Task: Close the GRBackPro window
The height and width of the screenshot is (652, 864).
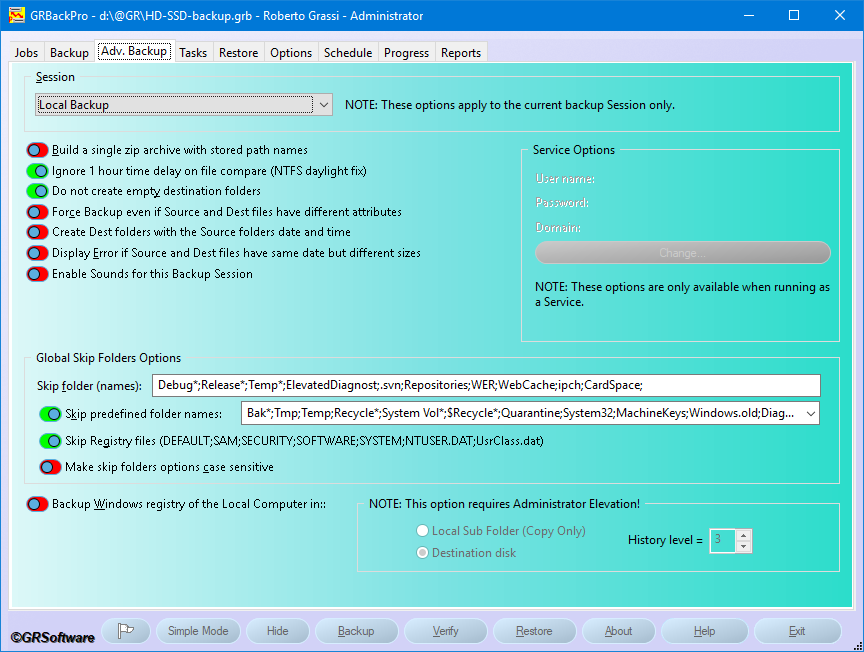Action: [x=839, y=15]
